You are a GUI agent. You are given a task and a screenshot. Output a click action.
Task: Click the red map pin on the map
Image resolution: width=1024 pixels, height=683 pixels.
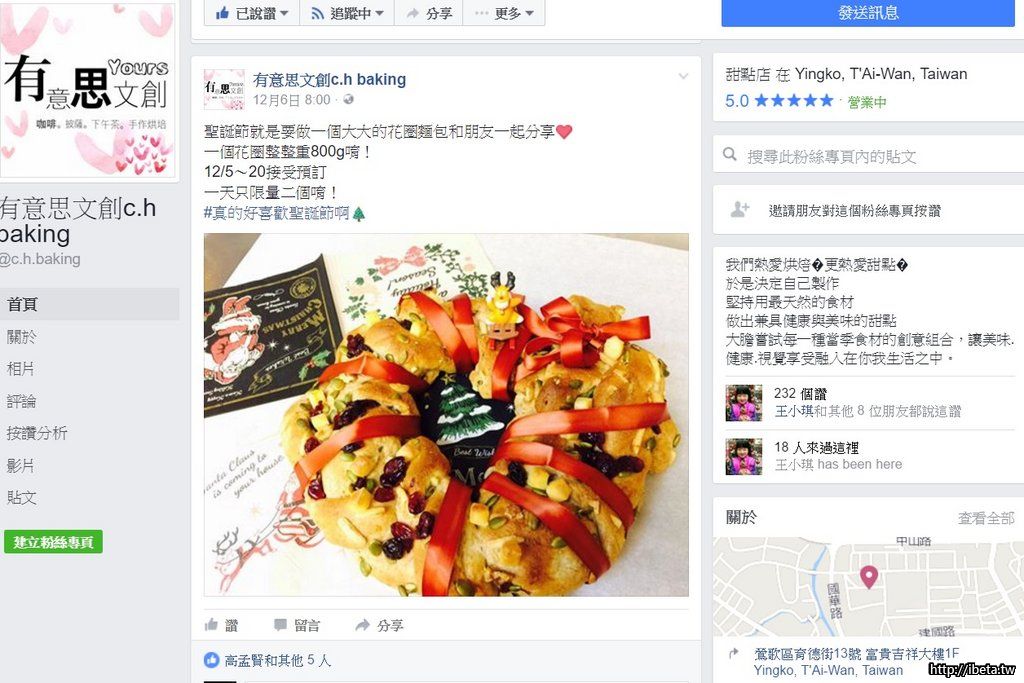(x=869, y=577)
